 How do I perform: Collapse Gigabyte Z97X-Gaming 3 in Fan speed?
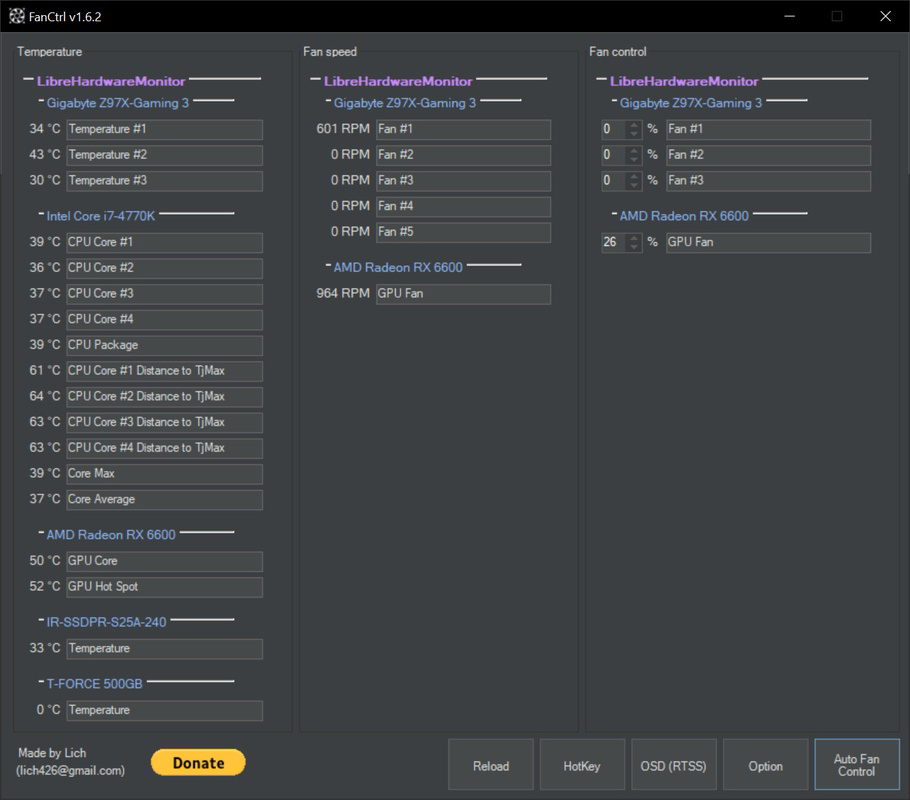tap(328, 101)
